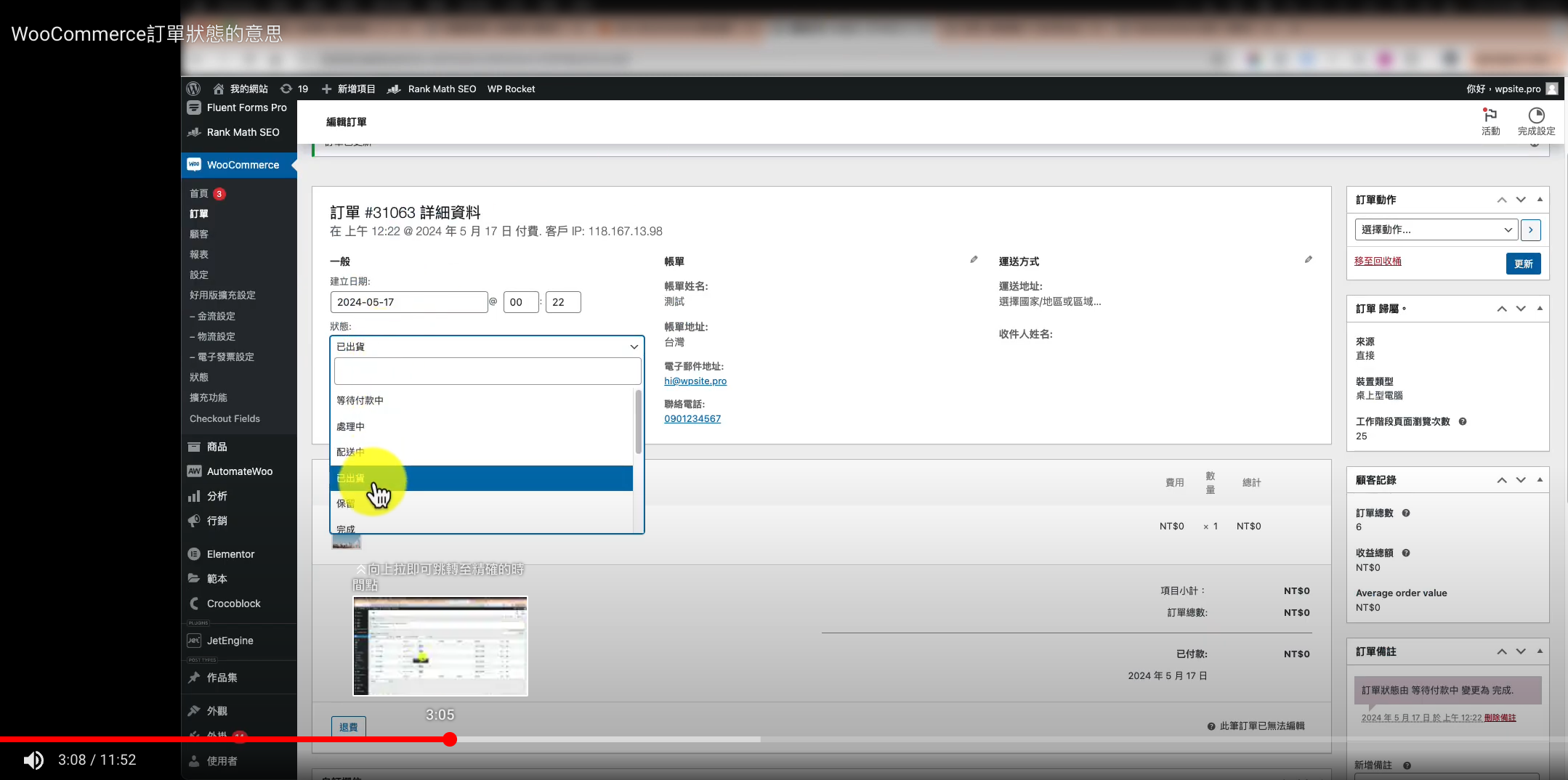Click the help icon next to 工作階段頁面瀏覽次數

pos(1463,421)
